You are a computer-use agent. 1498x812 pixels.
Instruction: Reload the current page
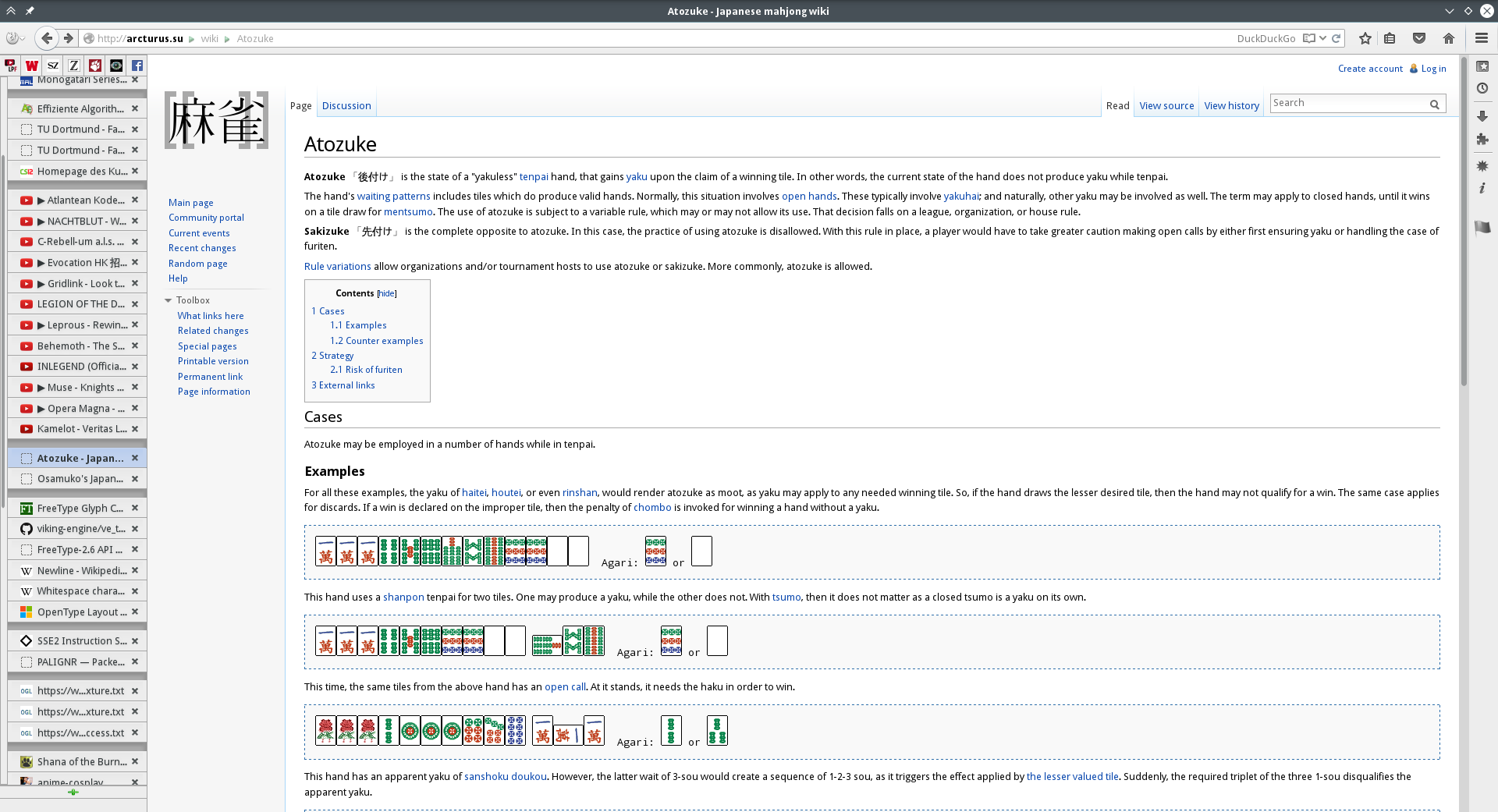click(1336, 38)
